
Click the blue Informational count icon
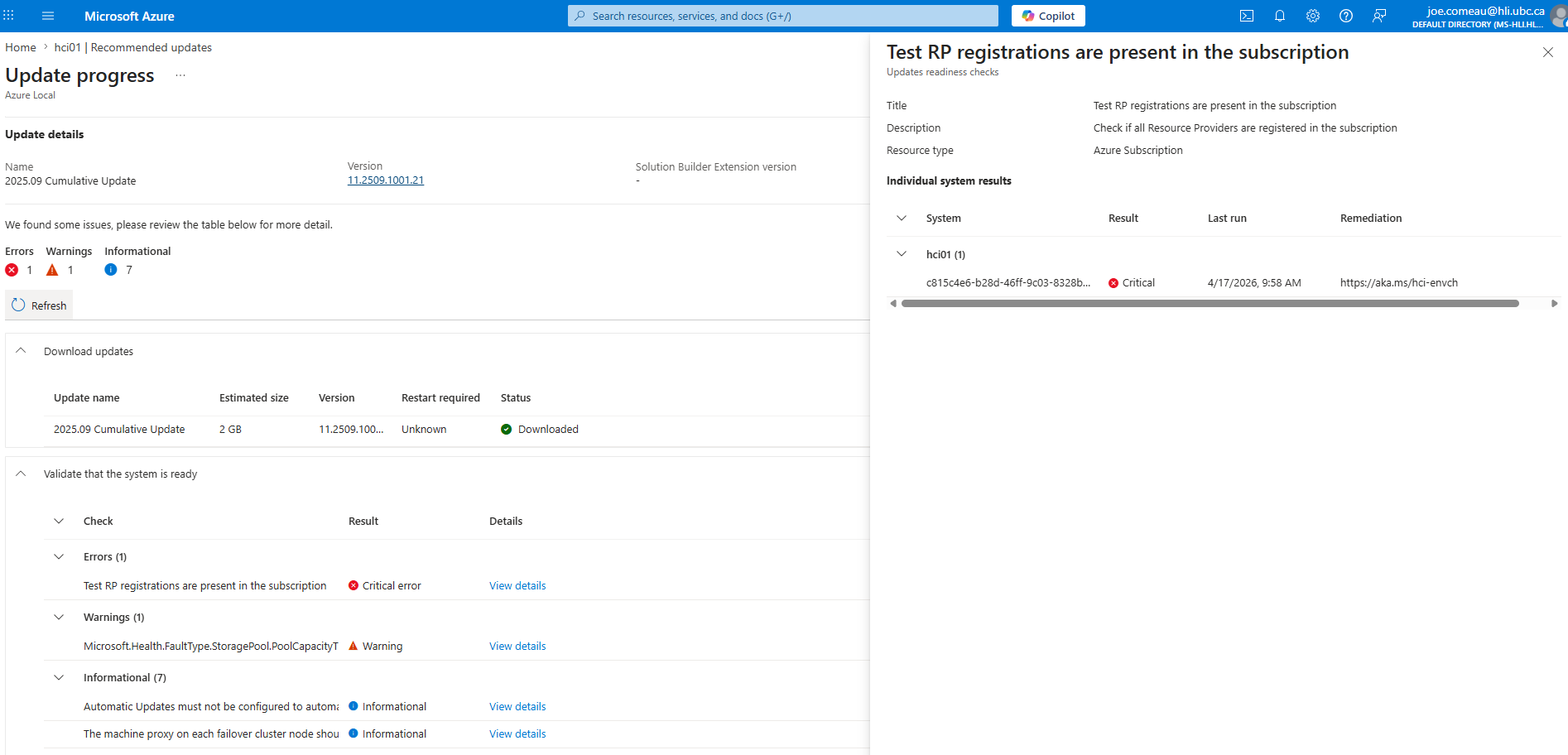point(111,270)
